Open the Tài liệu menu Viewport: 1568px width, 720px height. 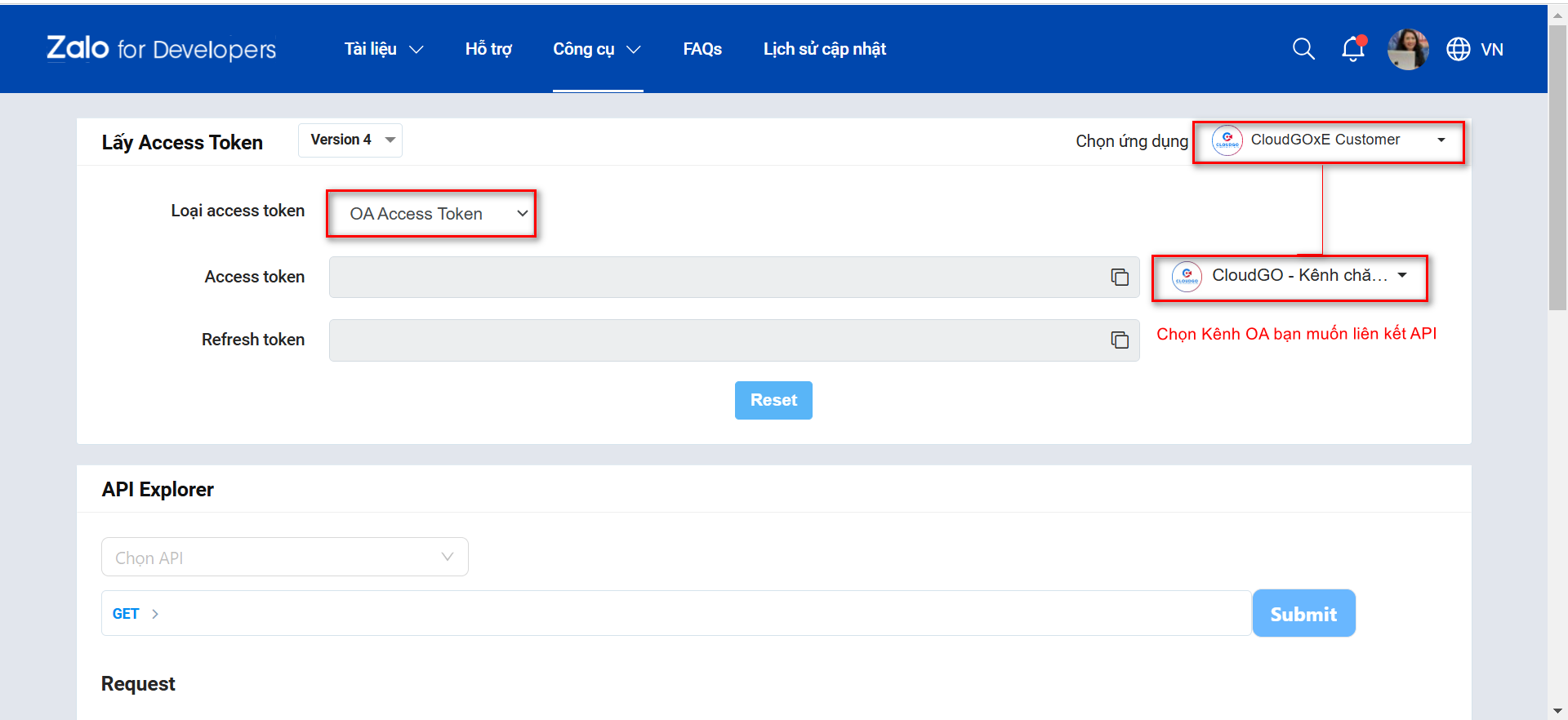(384, 49)
